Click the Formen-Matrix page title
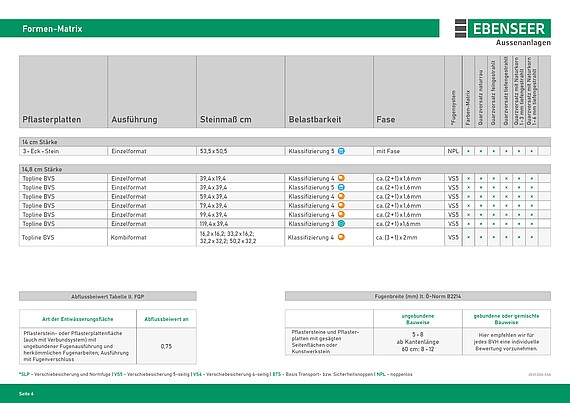Screen dimensions: 570x403 click(52, 29)
